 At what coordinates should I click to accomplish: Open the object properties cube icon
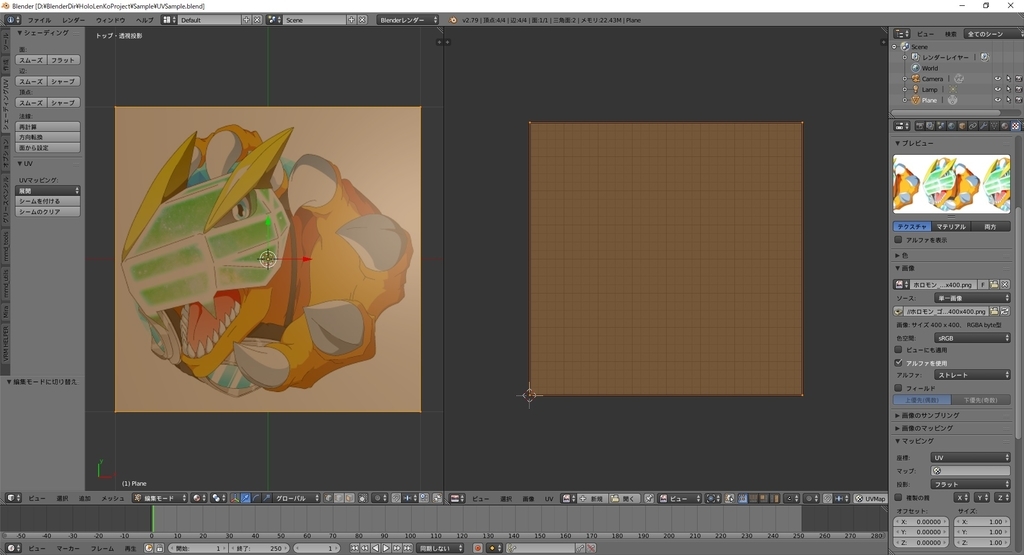[x=963, y=126]
